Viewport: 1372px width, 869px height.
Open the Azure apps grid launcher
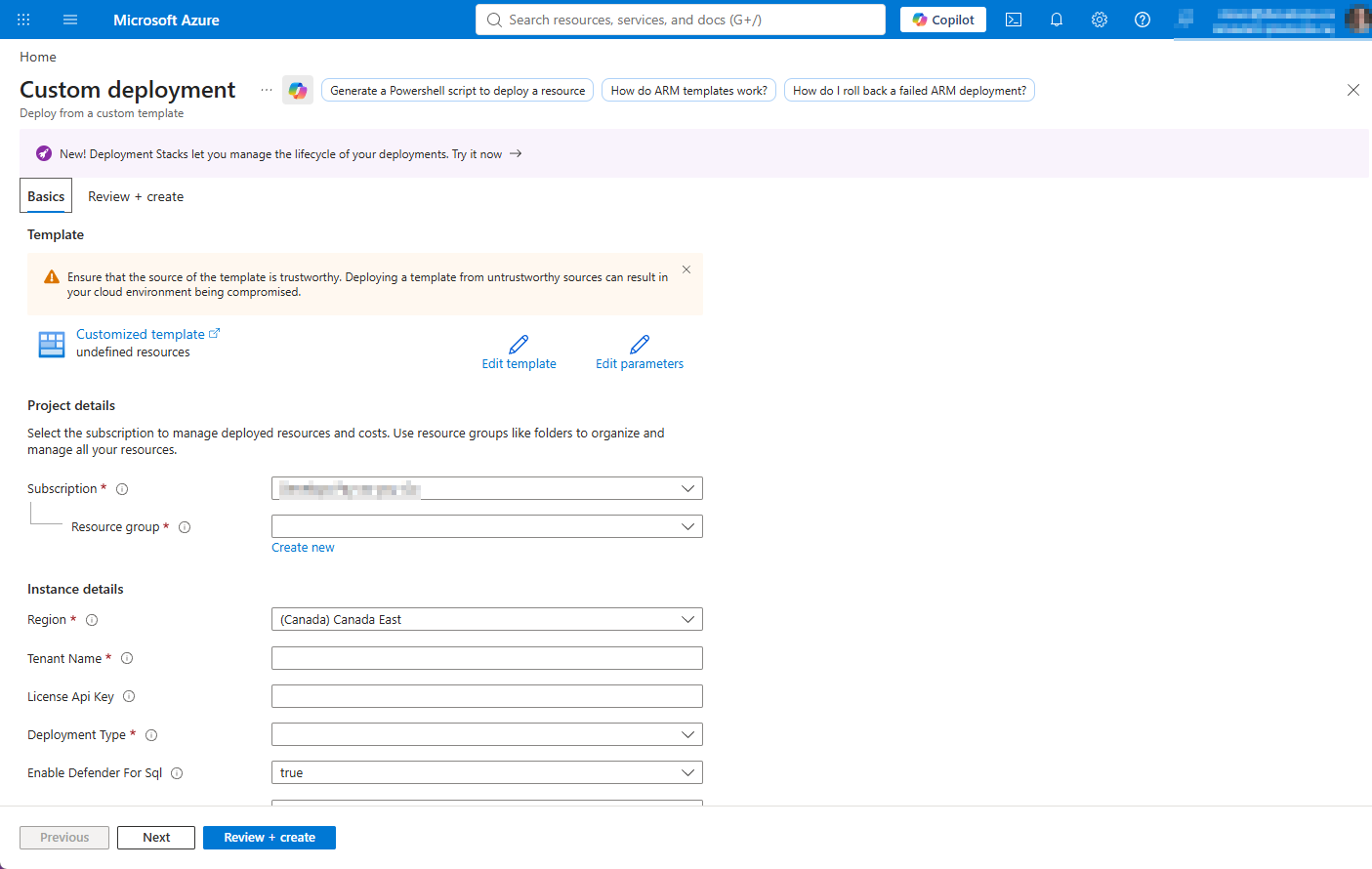pyautogui.click(x=23, y=20)
